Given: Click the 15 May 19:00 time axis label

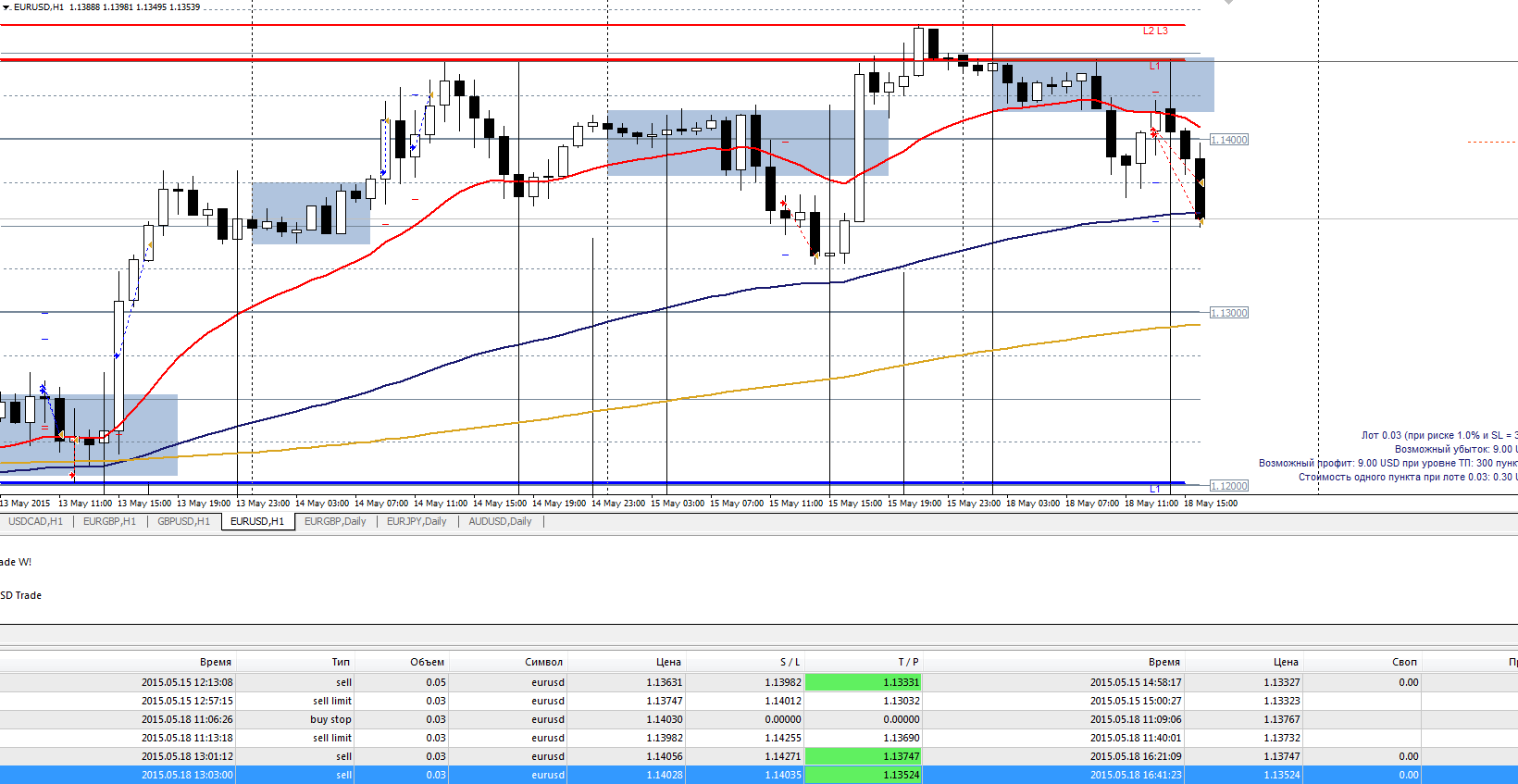Looking at the screenshot, I should pyautogui.click(x=915, y=504).
